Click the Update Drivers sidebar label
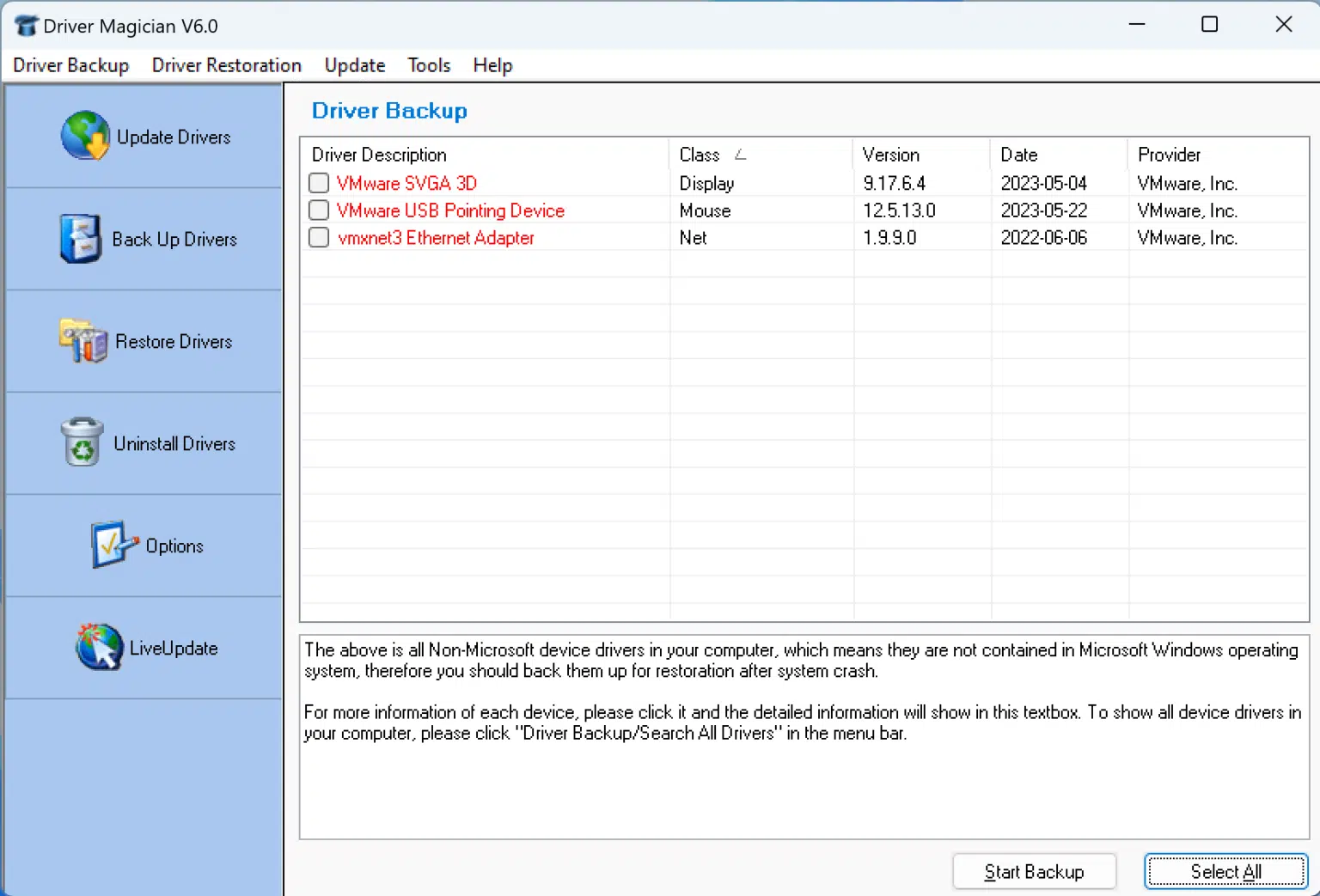Viewport: 1320px width, 896px height. pyautogui.click(x=174, y=137)
